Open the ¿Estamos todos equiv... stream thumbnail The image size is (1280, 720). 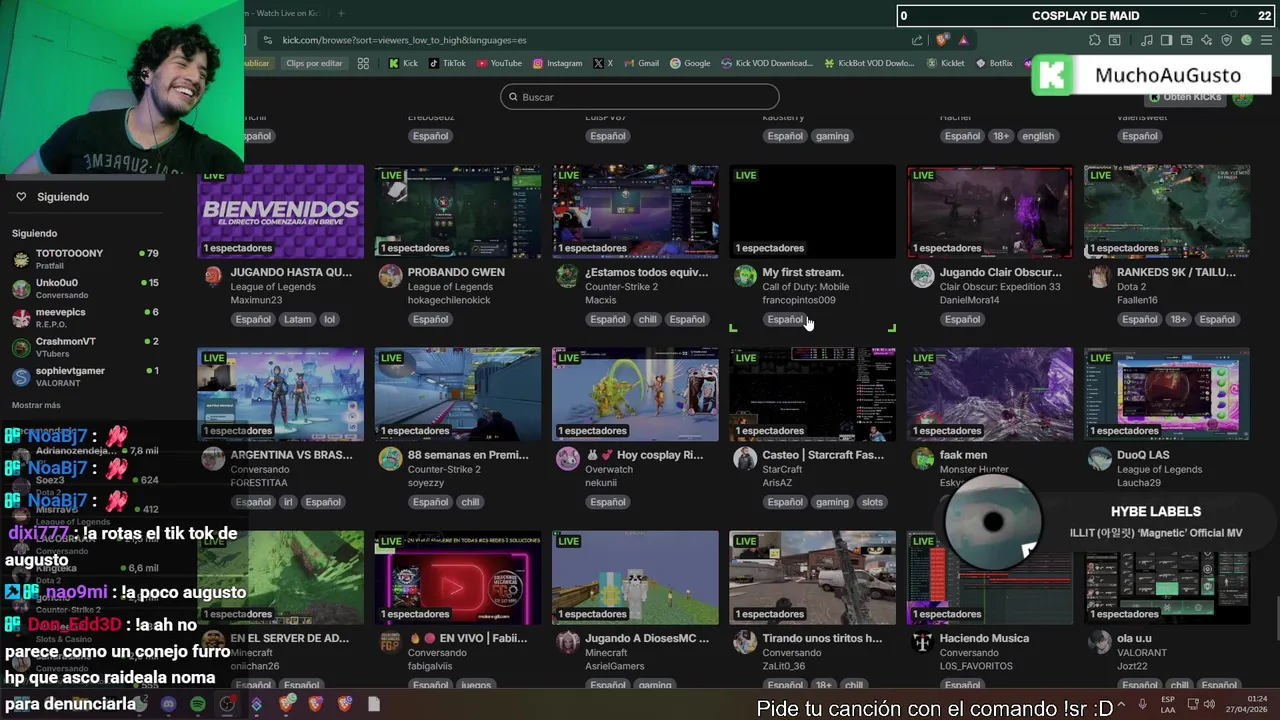pos(635,212)
